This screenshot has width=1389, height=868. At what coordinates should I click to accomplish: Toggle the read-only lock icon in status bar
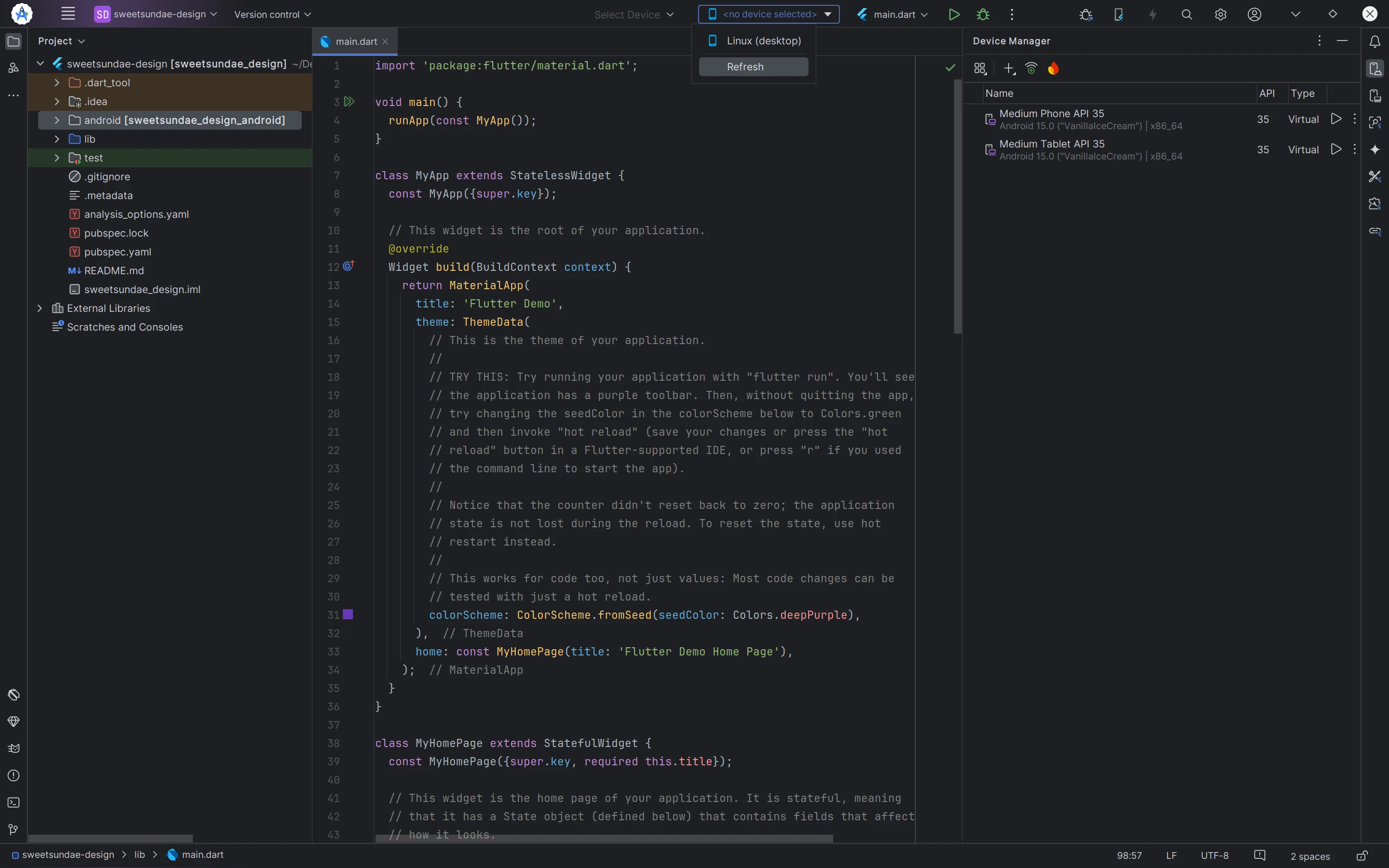[x=1362, y=855]
